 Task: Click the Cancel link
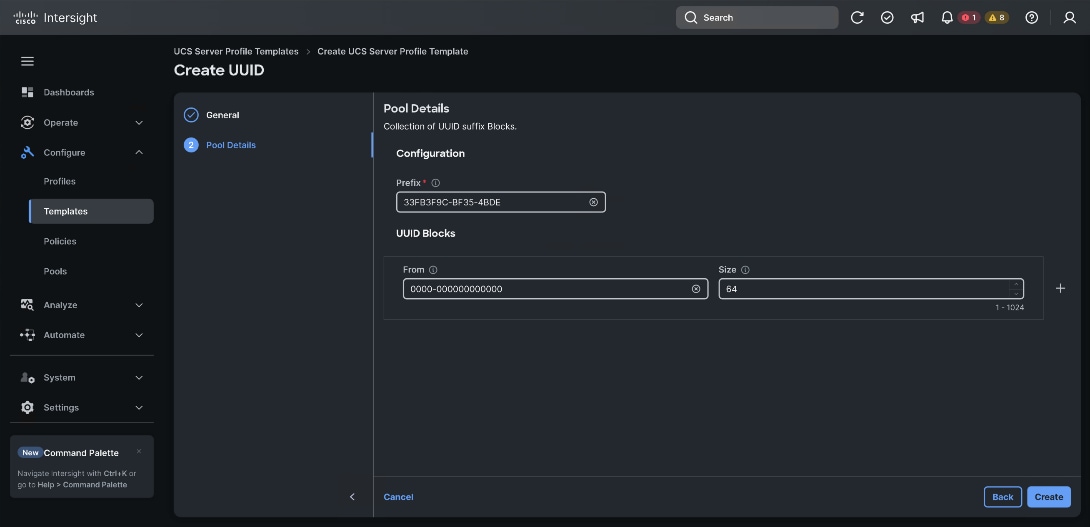coord(398,497)
